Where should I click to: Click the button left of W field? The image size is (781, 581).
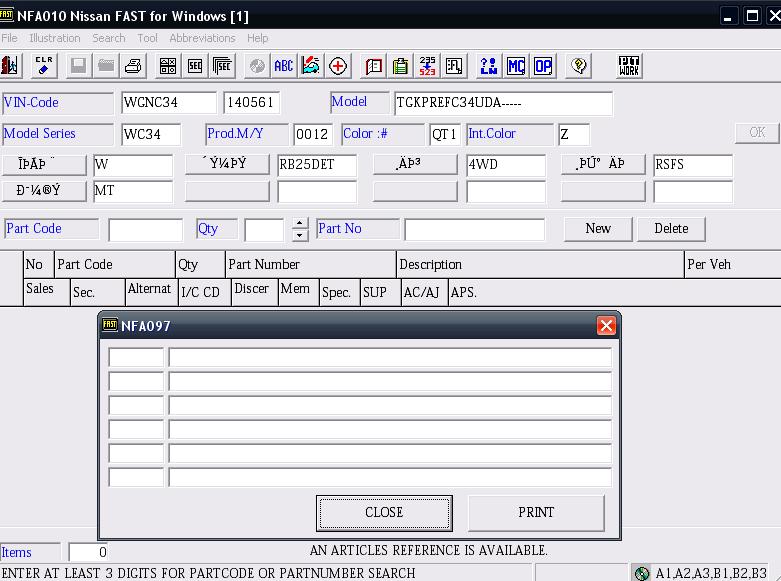(x=44, y=164)
